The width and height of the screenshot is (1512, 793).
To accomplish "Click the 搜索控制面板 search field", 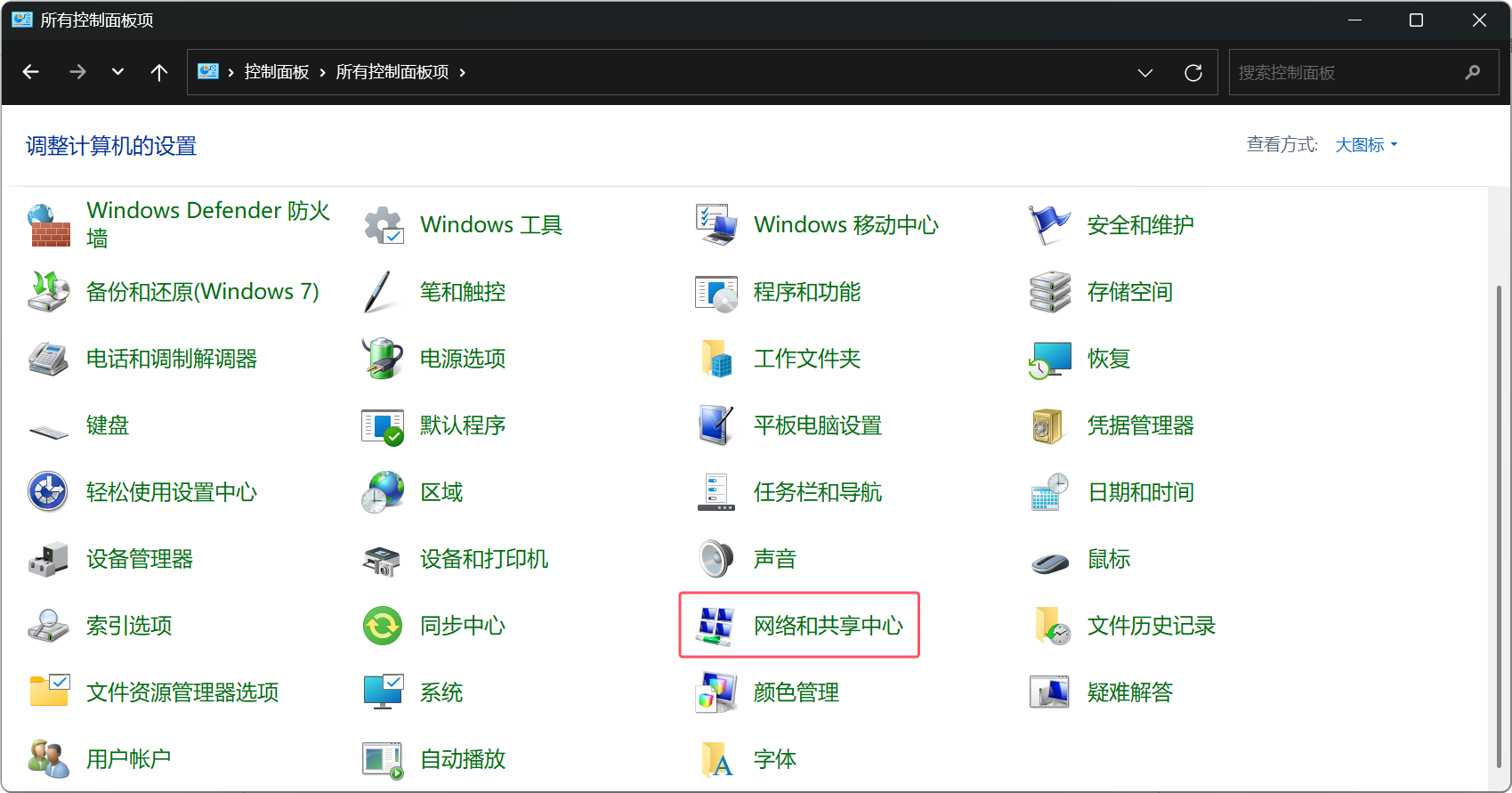I will click(1363, 73).
